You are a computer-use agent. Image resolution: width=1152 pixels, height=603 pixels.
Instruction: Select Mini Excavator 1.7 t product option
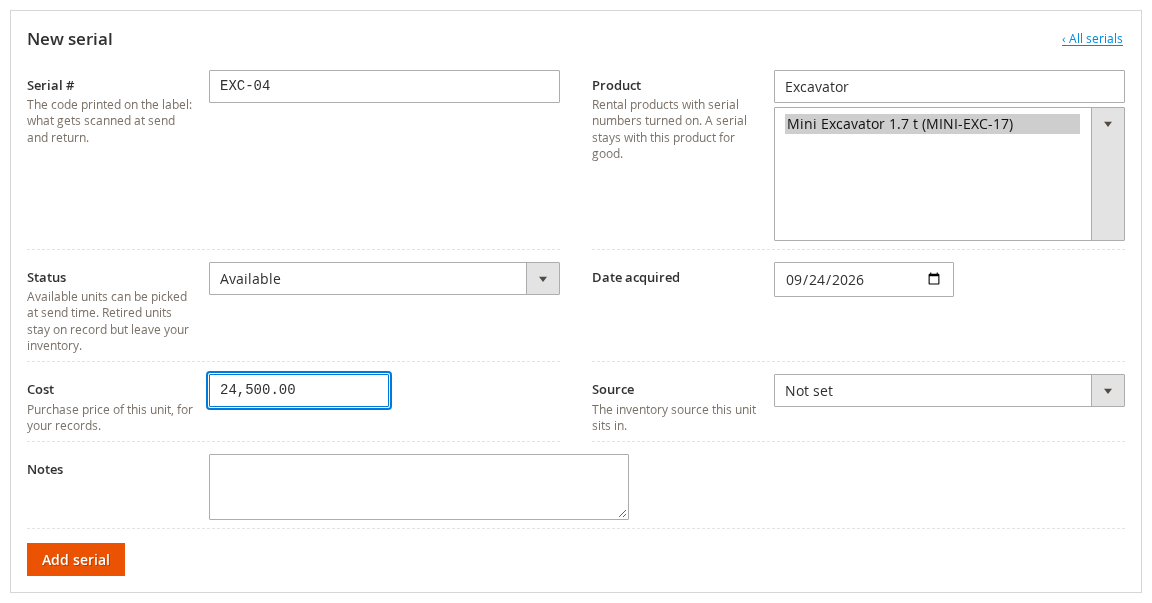pos(932,124)
